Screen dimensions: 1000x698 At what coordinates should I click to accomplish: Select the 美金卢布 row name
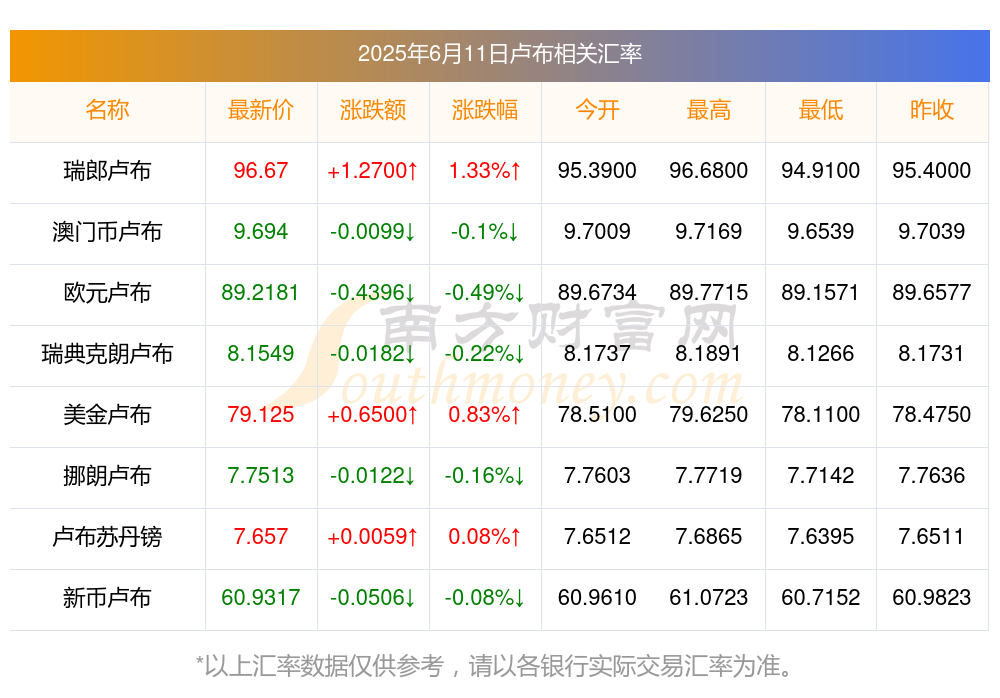pos(107,415)
